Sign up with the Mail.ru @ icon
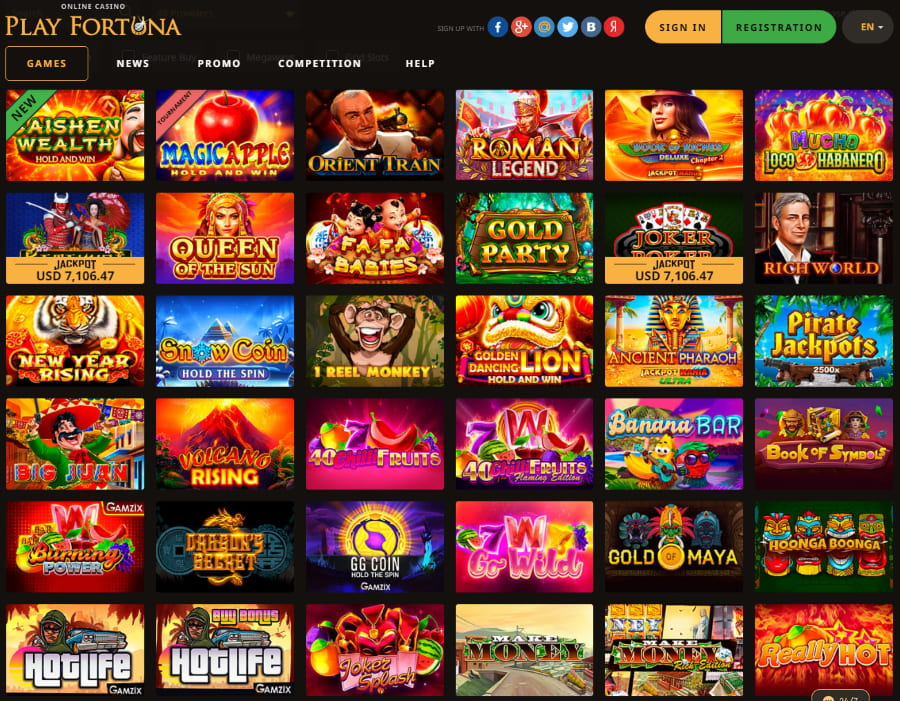This screenshot has width=900, height=701. tap(544, 27)
